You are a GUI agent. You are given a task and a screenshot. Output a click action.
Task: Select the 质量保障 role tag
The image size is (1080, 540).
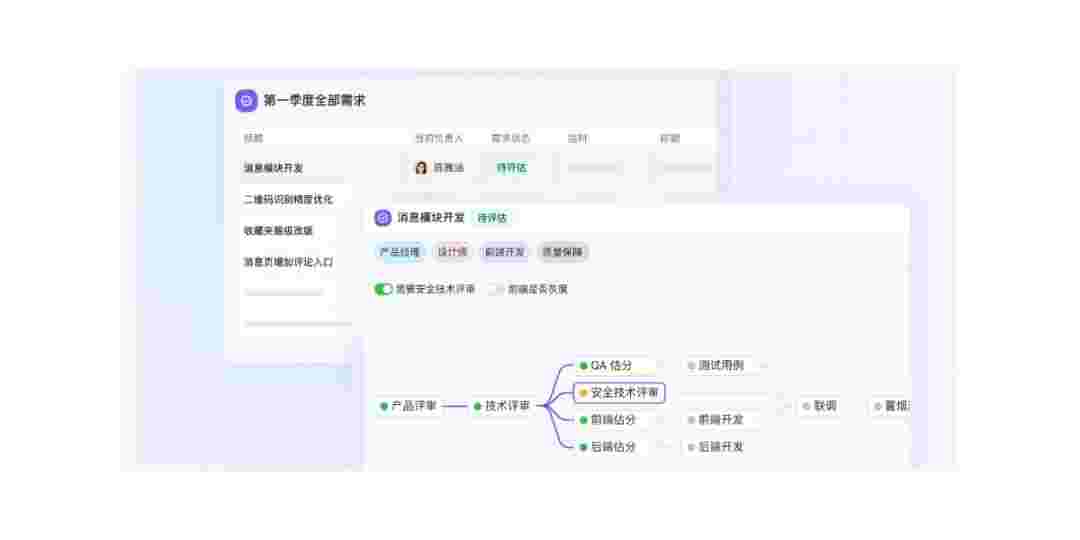pyautogui.click(x=563, y=252)
